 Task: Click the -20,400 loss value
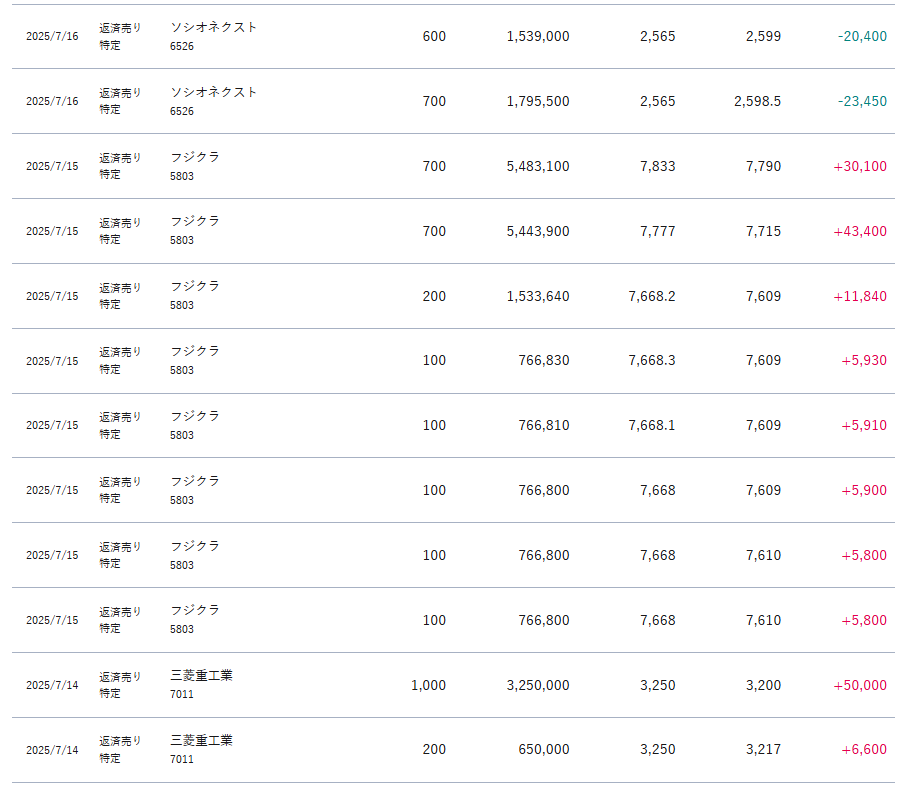862,36
